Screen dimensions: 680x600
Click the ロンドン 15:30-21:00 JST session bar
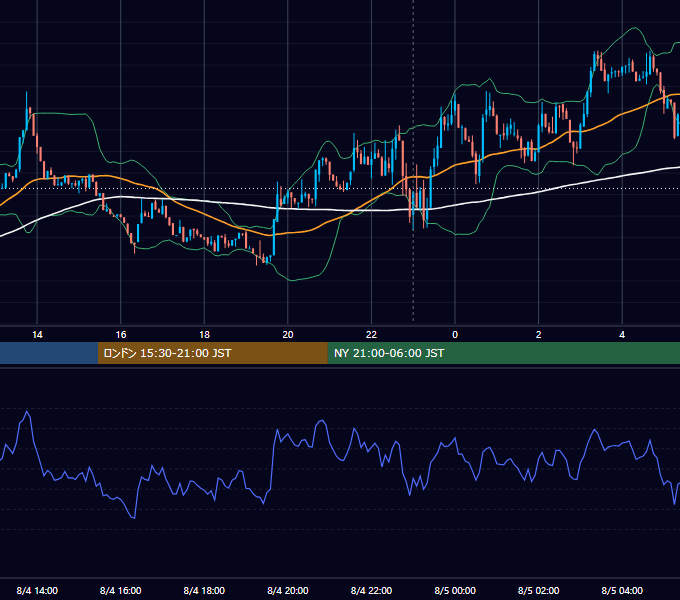click(x=212, y=353)
